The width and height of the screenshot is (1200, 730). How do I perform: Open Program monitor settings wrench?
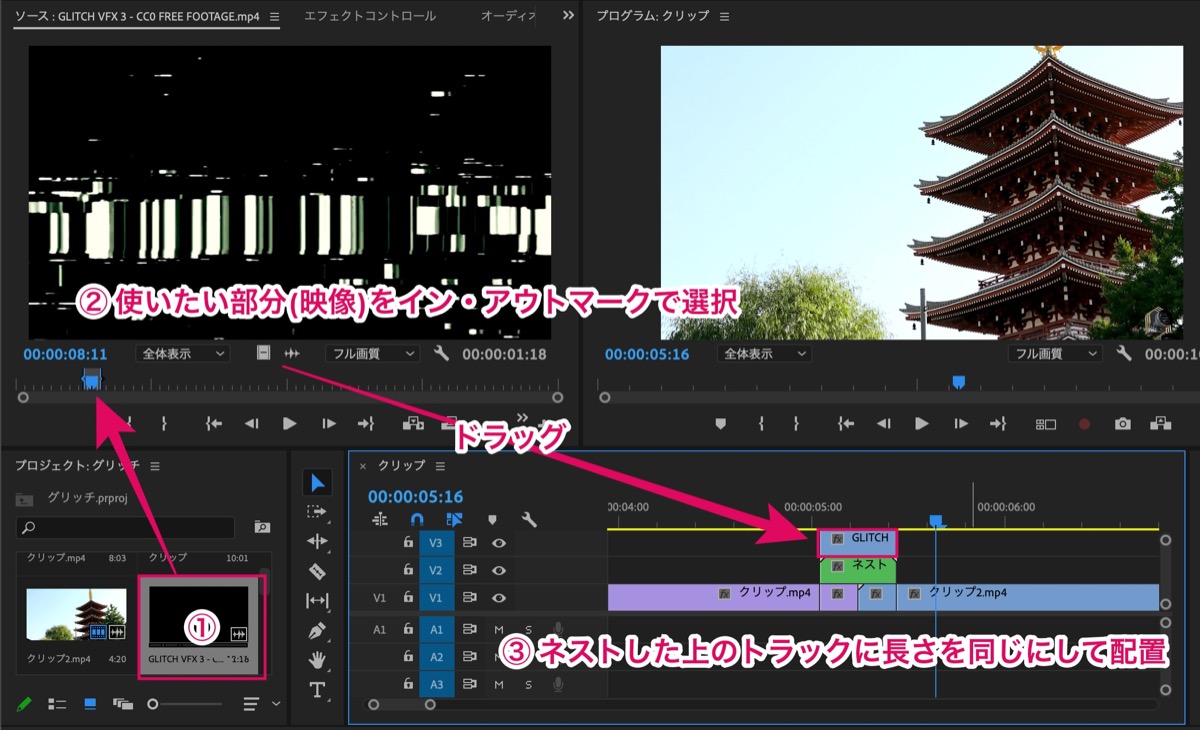click(x=1124, y=353)
